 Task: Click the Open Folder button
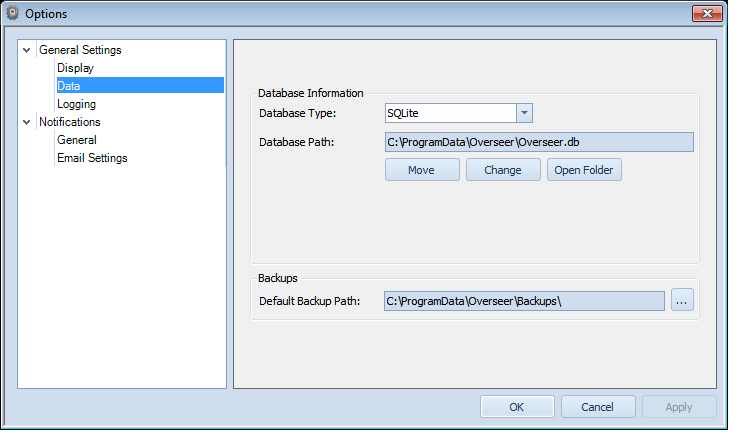(584, 170)
